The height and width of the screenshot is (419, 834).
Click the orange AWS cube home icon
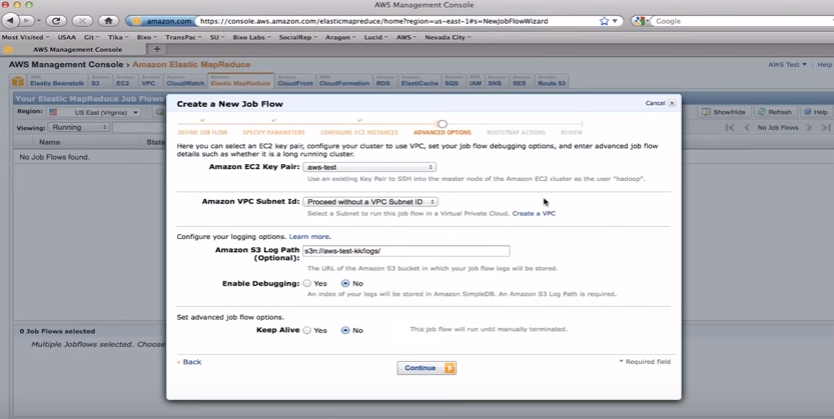[18, 81]
